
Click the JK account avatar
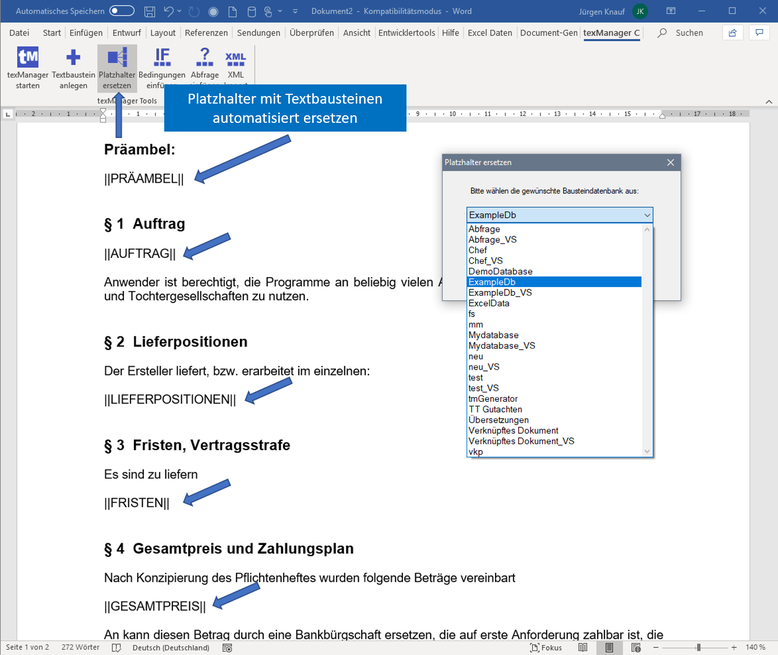pos(640,11)
